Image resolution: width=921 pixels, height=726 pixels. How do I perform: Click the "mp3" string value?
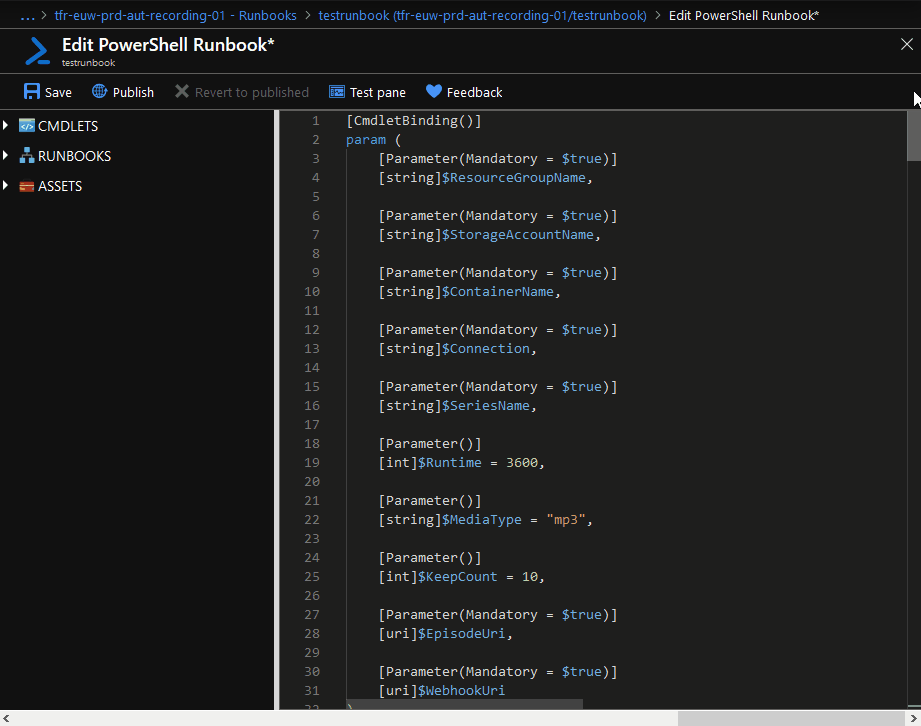566,520
